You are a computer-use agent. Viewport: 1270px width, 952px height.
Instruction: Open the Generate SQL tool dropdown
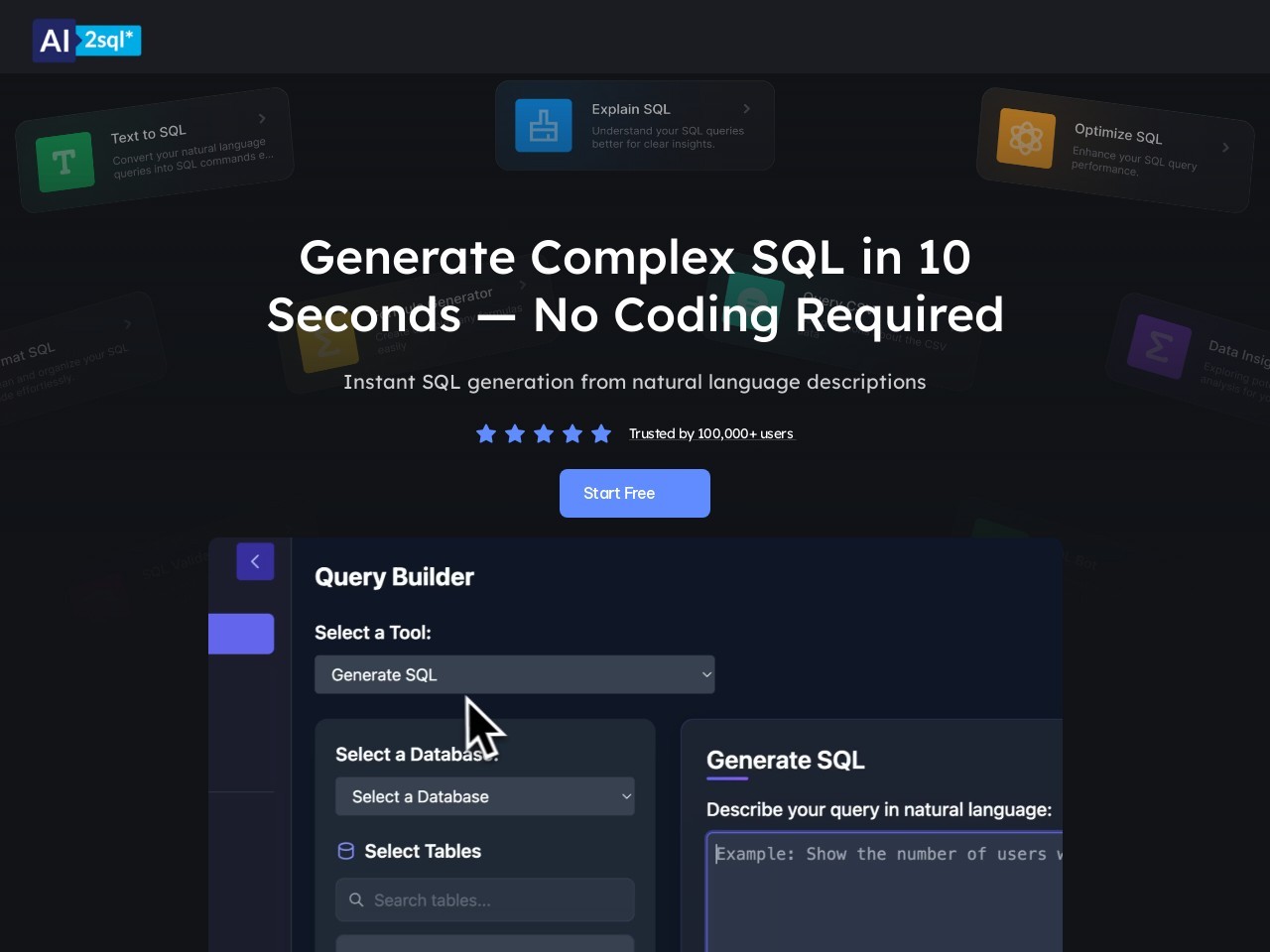point(514,674)
